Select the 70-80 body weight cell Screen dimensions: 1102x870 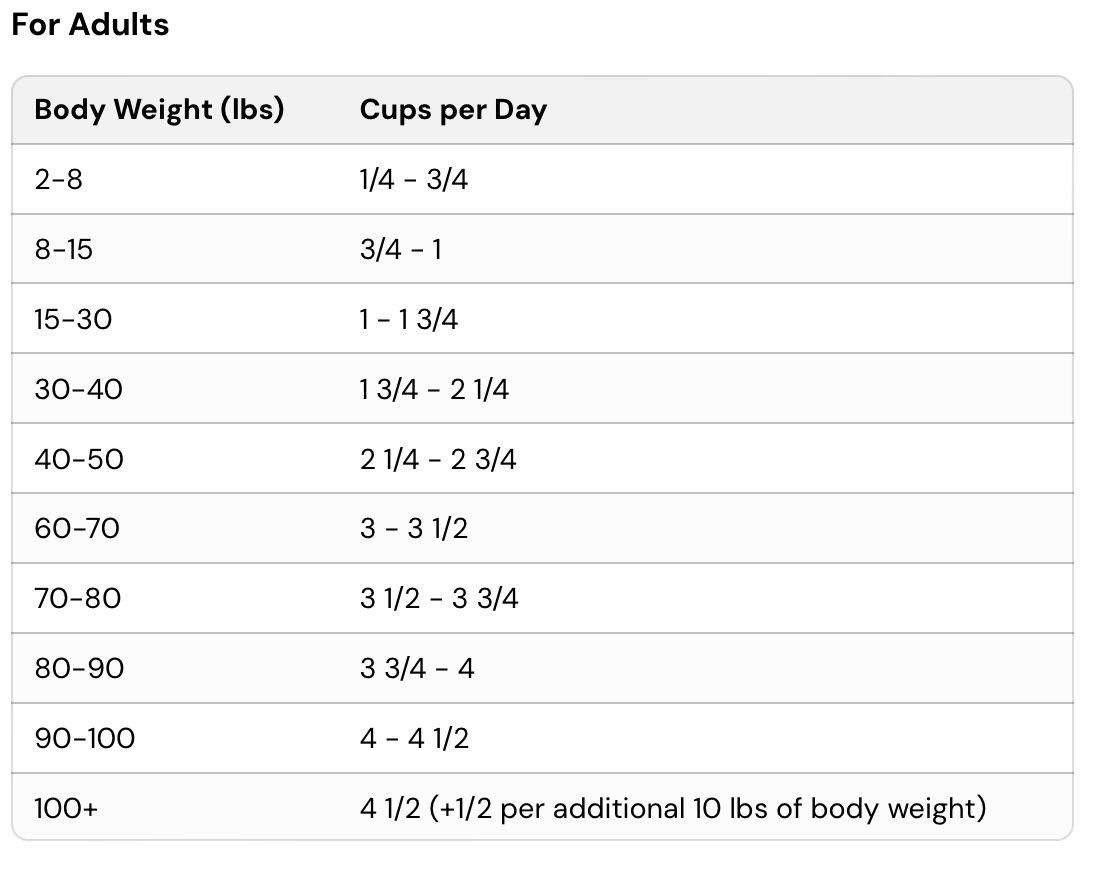[78, 598]
